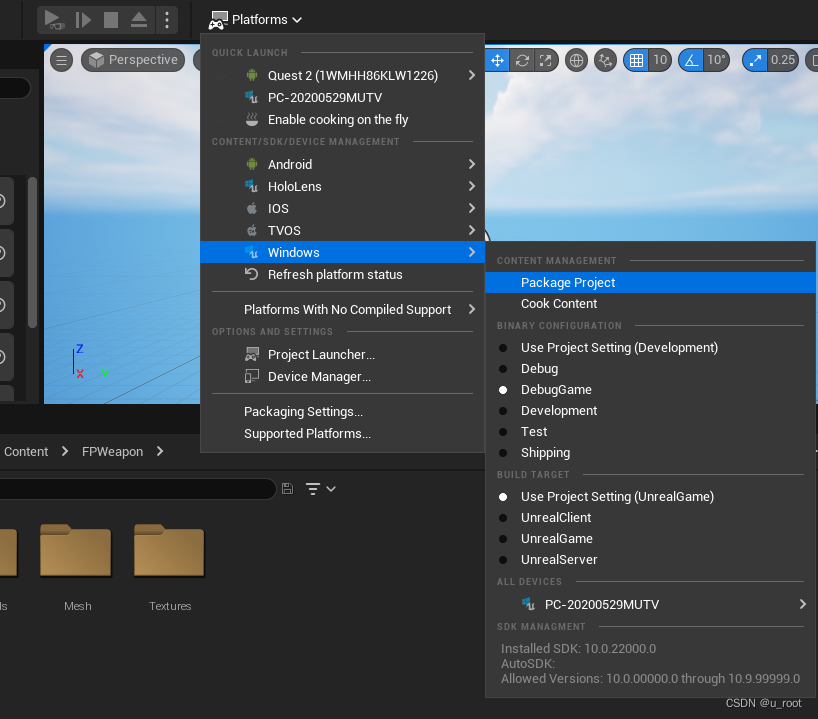Select Test binary configuration
Image resolution: width=818 pixels, height=719 pixels.
[650, 432]
